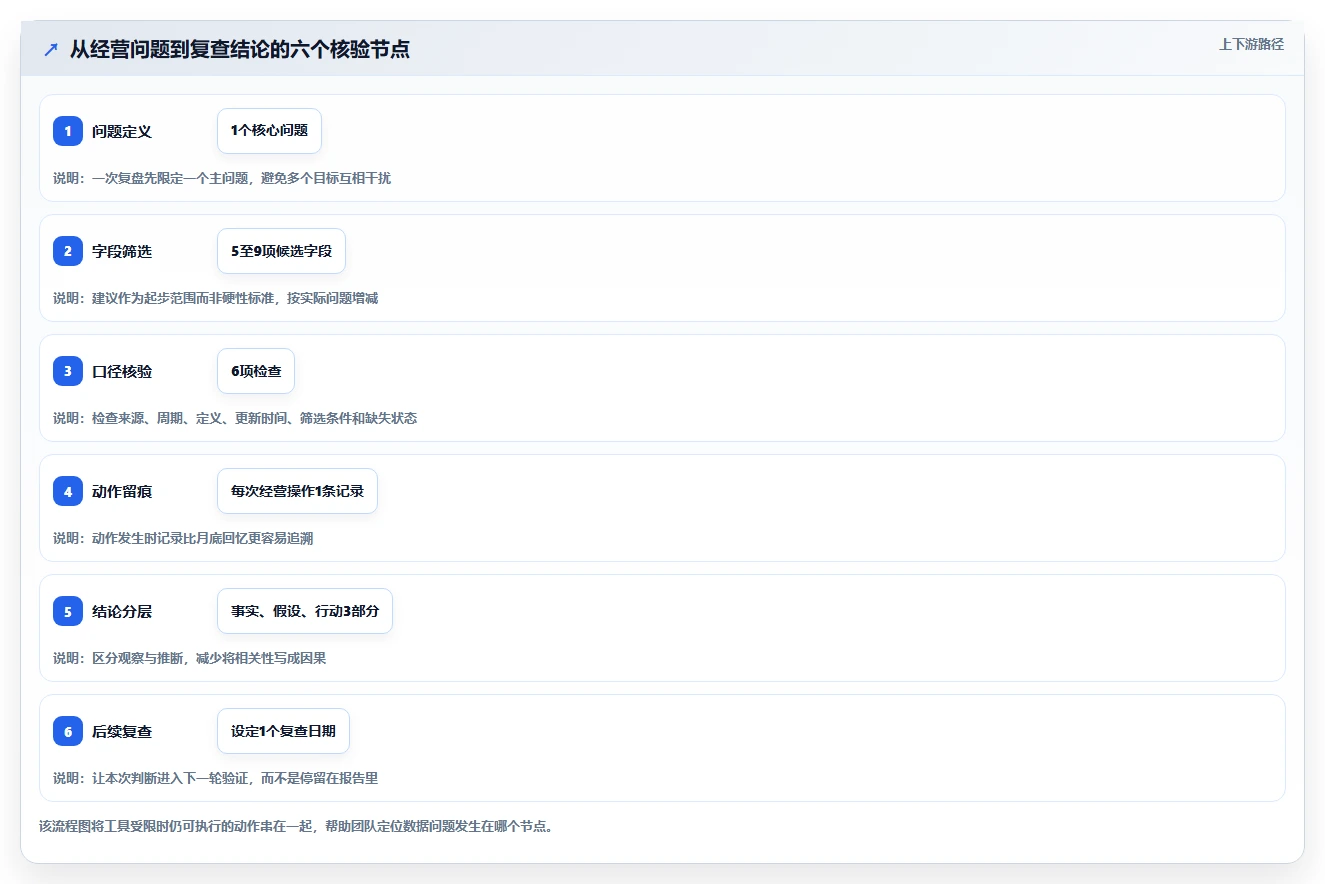Click the note about 按实际问题增减
The width and height of the screenshot is (1325, 884).
[x=215, y=298]
